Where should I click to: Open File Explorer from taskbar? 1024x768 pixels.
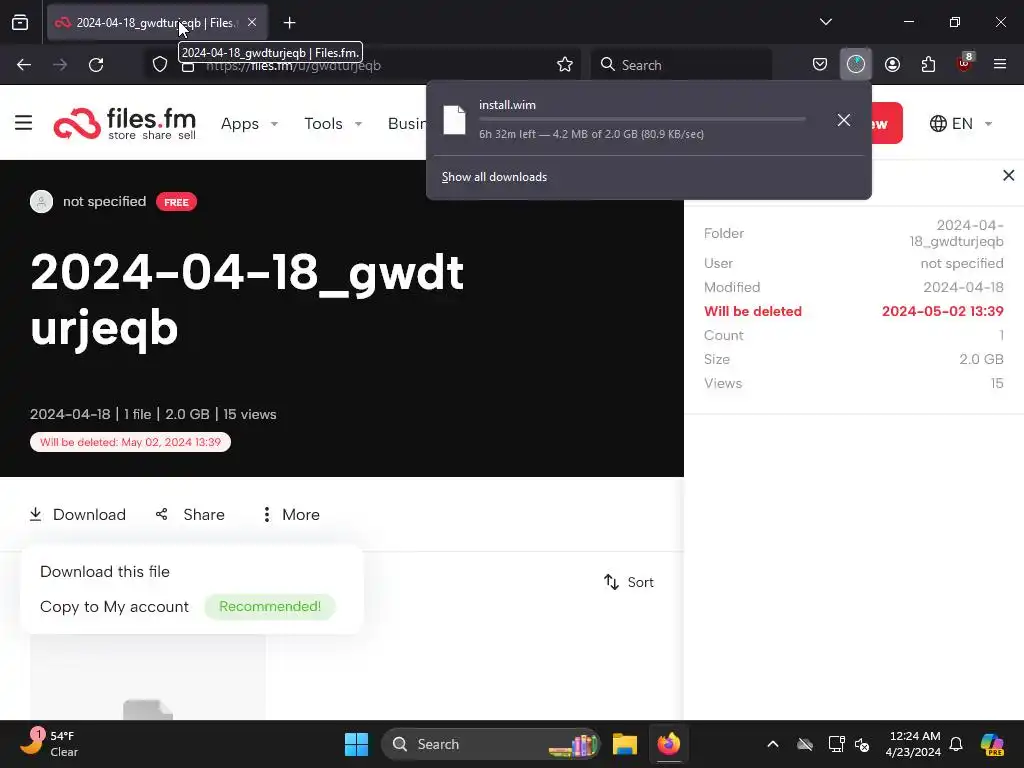click(625, 744)
